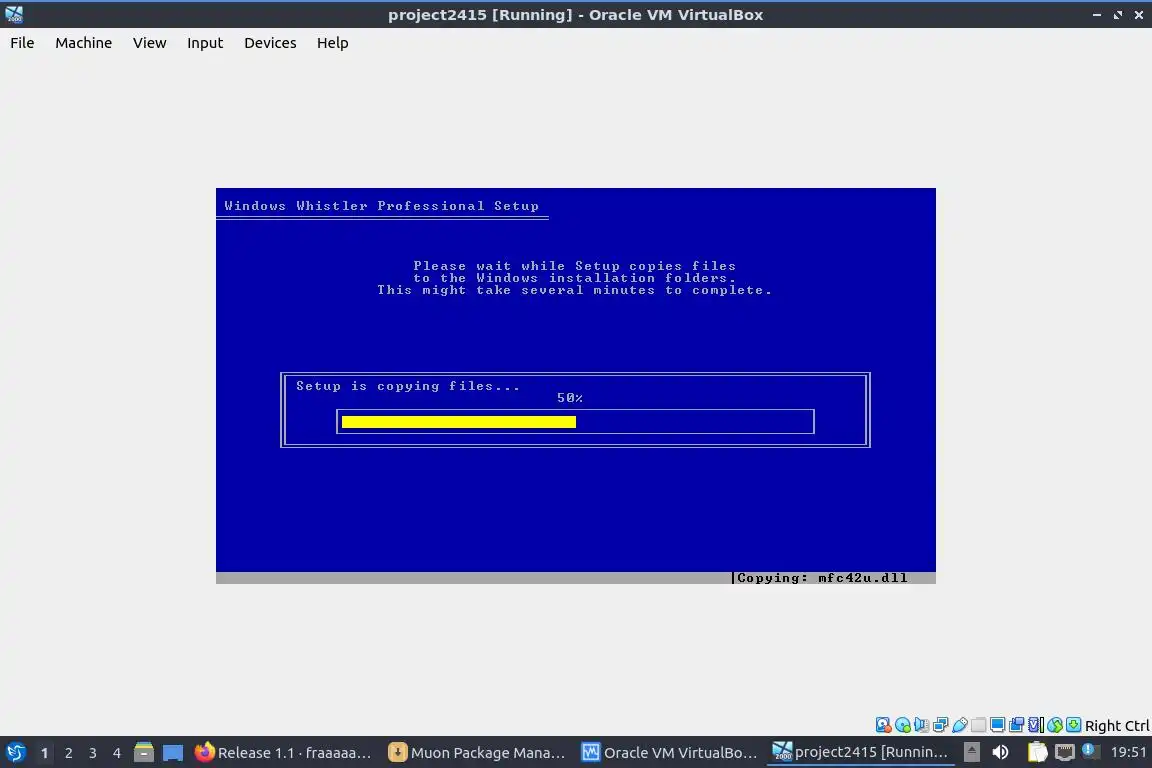This screenshot has height=768, width=1152.
Task: Click the removable media eject tray icon
Action: [971, 752]
